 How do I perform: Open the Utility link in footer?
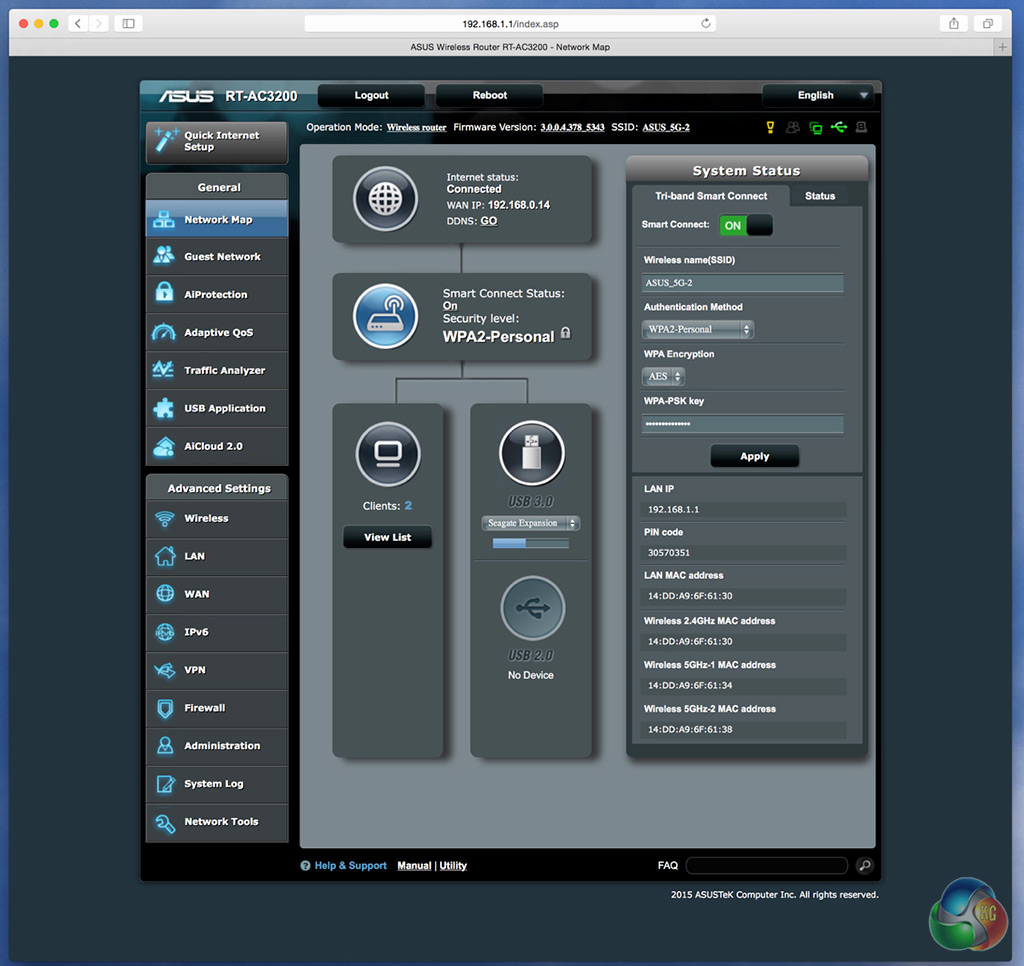tap(453, 865)
